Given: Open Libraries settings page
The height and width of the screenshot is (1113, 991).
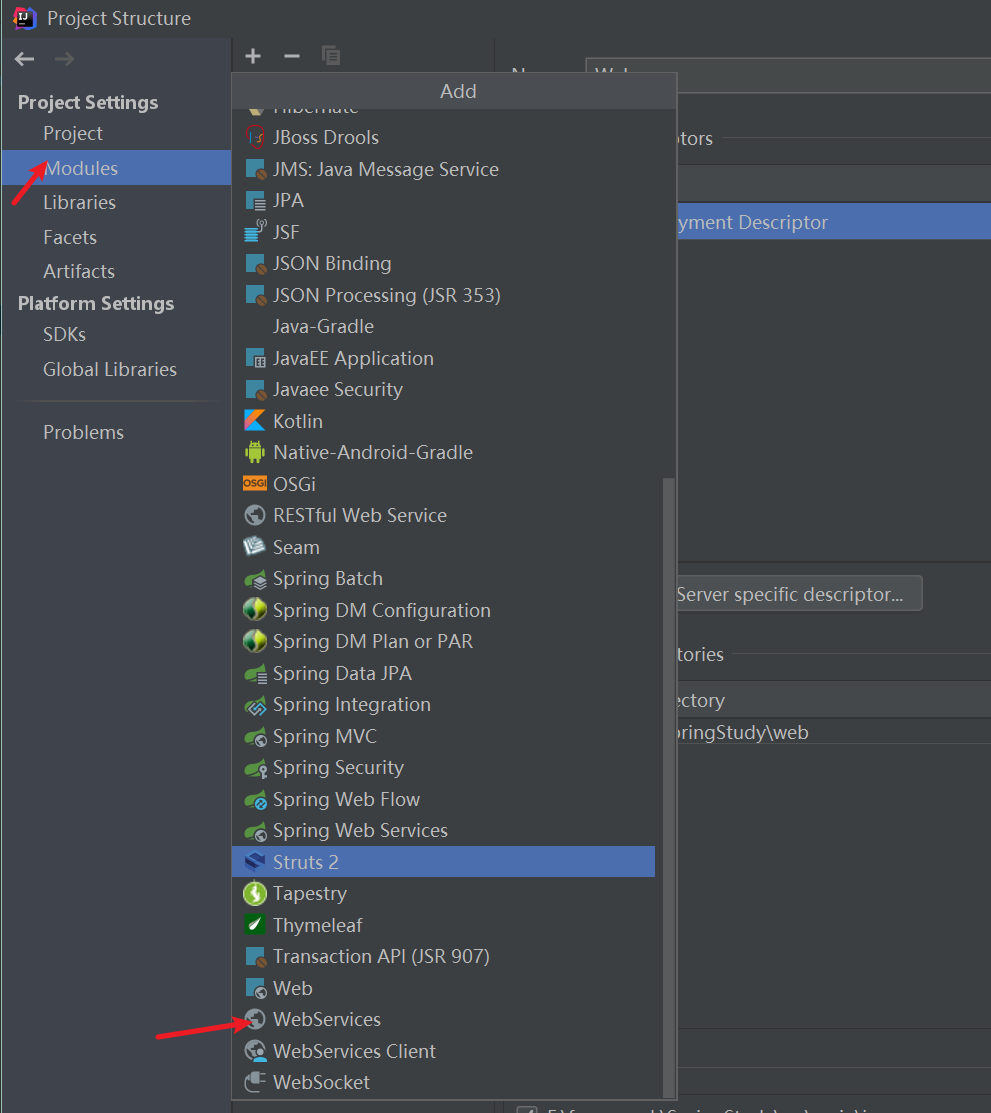Looking at the screenshot, I should coord(79,202).
